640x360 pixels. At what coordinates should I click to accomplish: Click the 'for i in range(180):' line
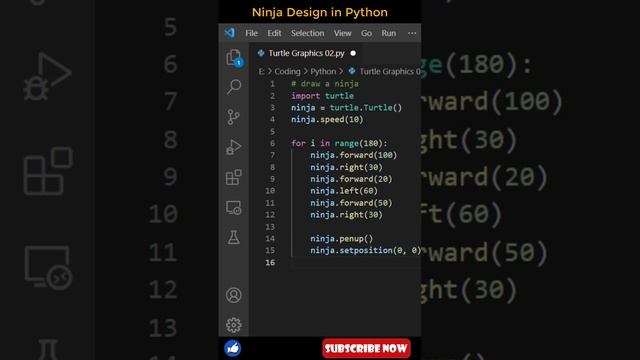click(x=339, y=143)
